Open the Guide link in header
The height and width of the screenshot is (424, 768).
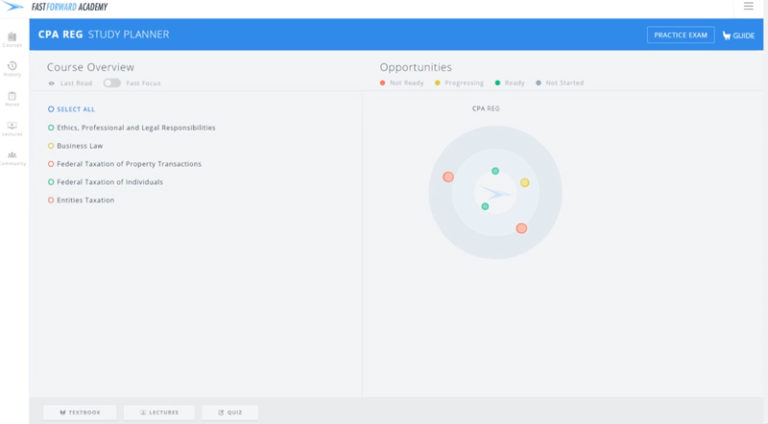click(x=739, y=35)
